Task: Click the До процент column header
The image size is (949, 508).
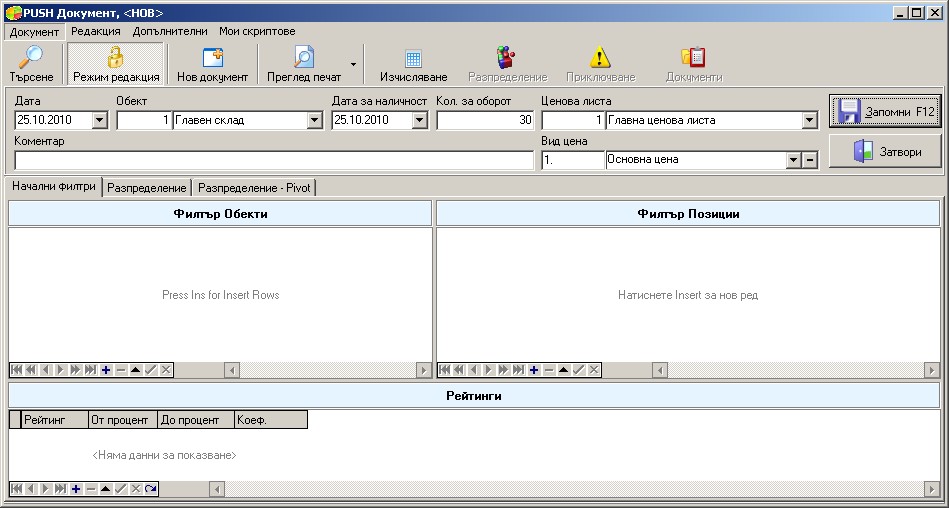Action: [x=196, y=420]
